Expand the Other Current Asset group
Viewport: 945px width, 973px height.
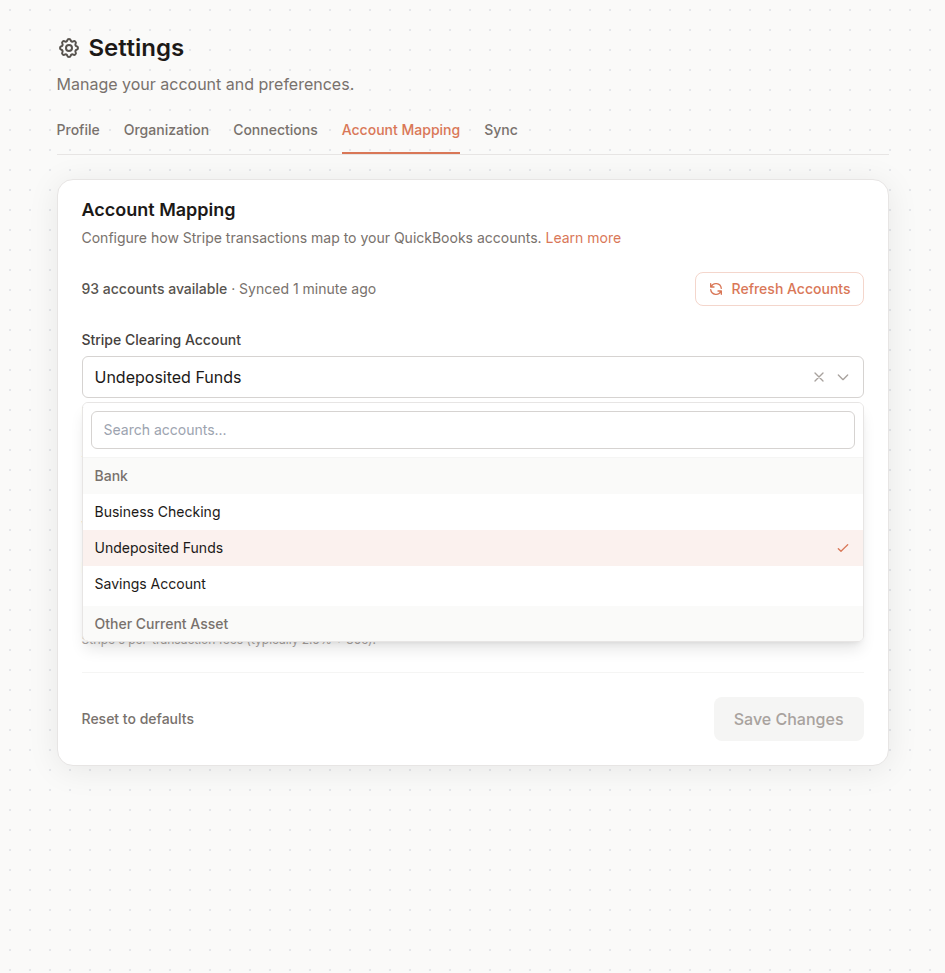(161, 623)
